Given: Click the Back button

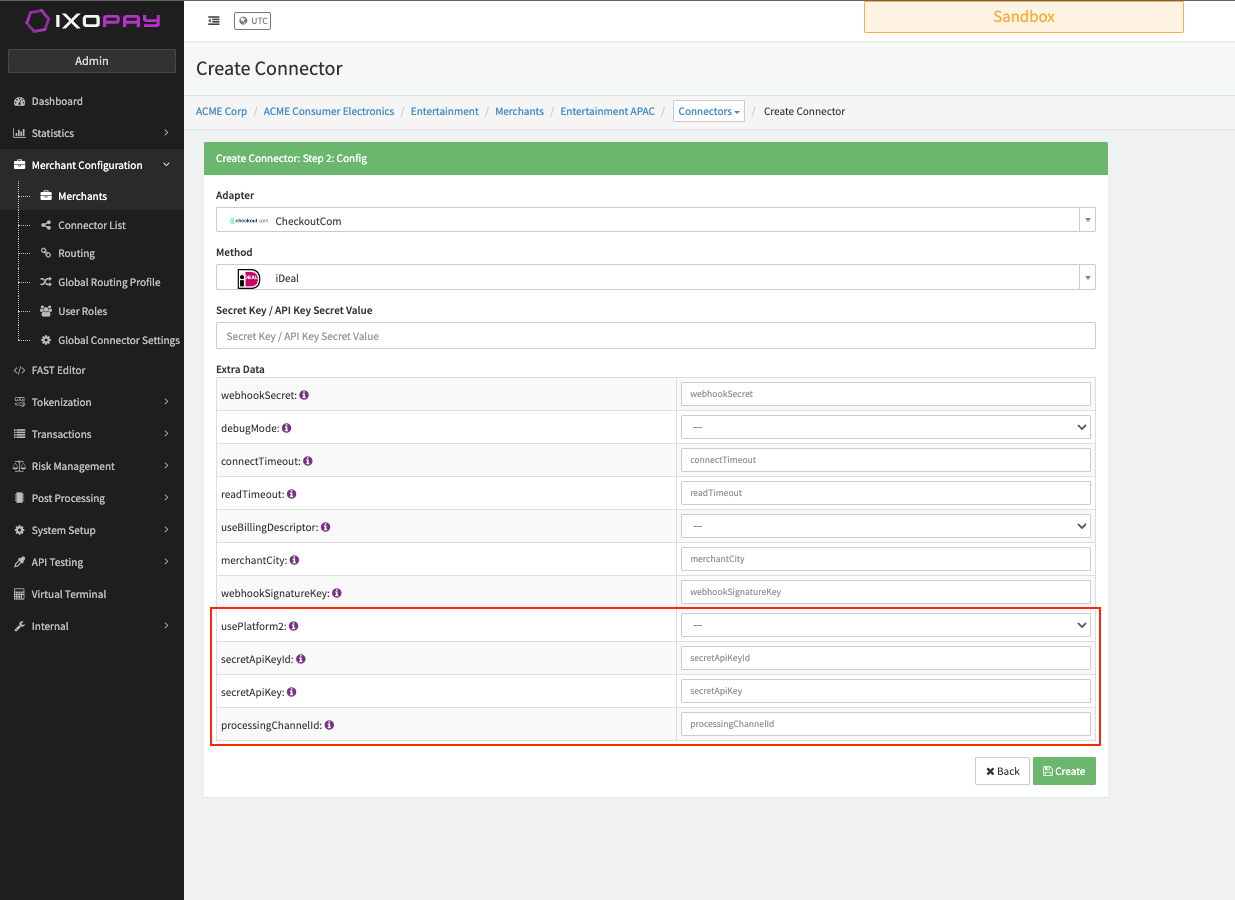Looking at the screenshot, I should [1002, 771].
